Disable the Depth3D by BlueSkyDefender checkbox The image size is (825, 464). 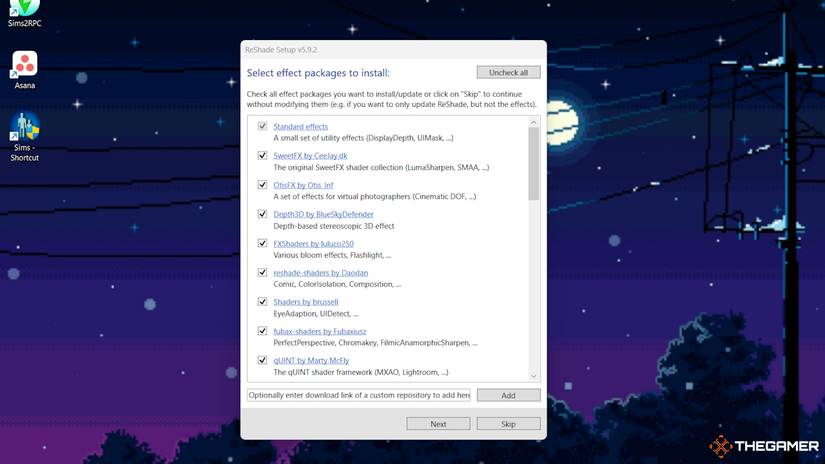click(x=262, y=214)
